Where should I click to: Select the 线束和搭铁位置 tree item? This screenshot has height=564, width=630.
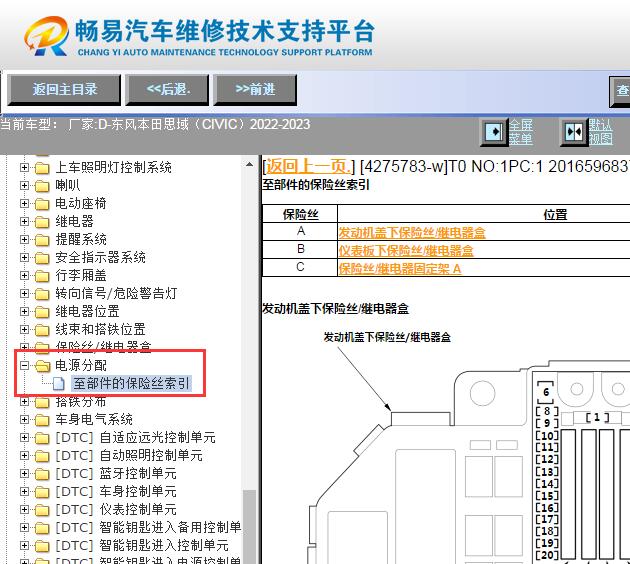100,329
